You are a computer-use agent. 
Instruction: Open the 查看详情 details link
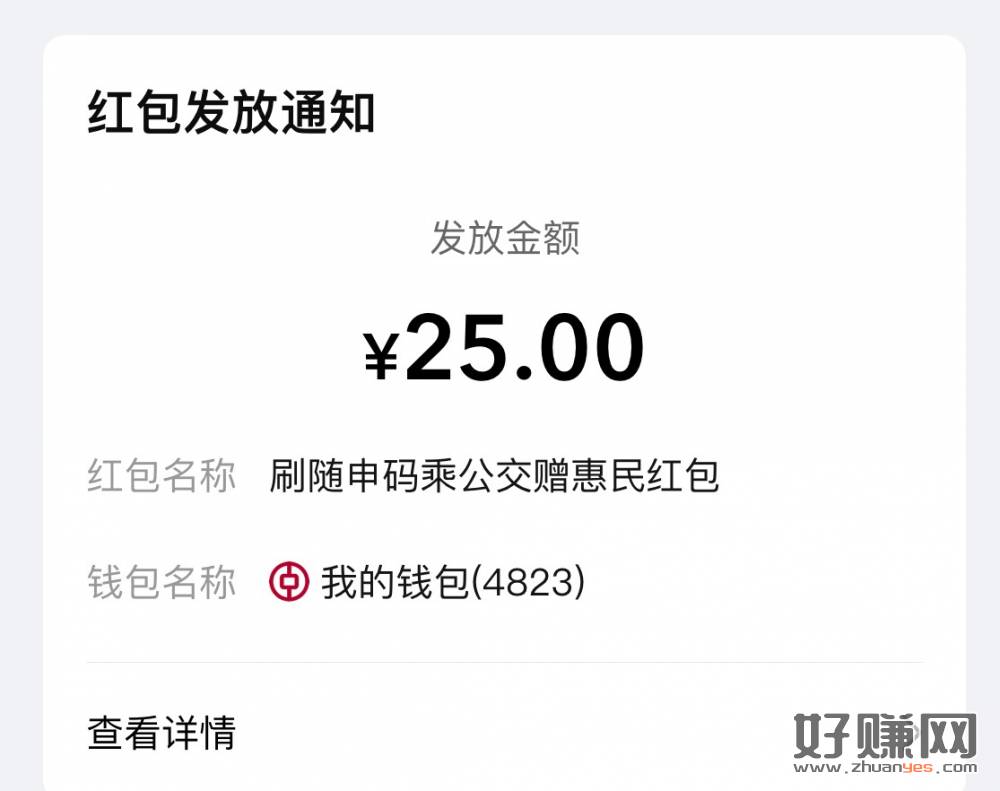162,733
